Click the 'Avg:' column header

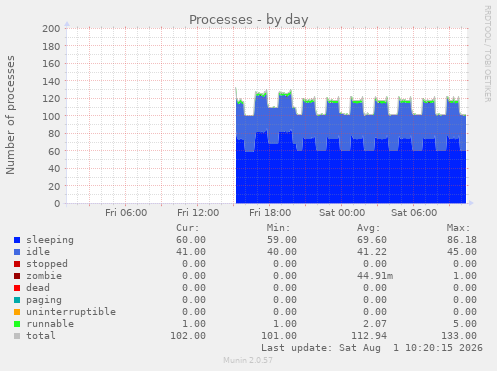point(369,228)
